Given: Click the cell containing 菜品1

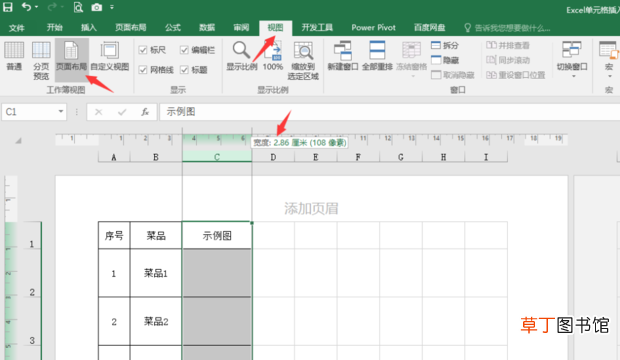Looking at the screenshot, I should tap(156, 273).
